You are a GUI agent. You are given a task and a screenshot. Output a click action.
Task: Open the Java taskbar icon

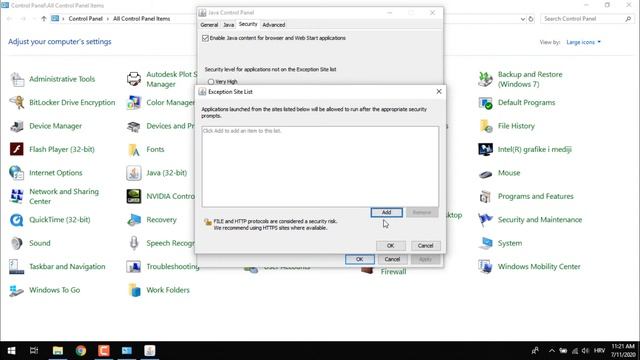click(x=150, y=351)
